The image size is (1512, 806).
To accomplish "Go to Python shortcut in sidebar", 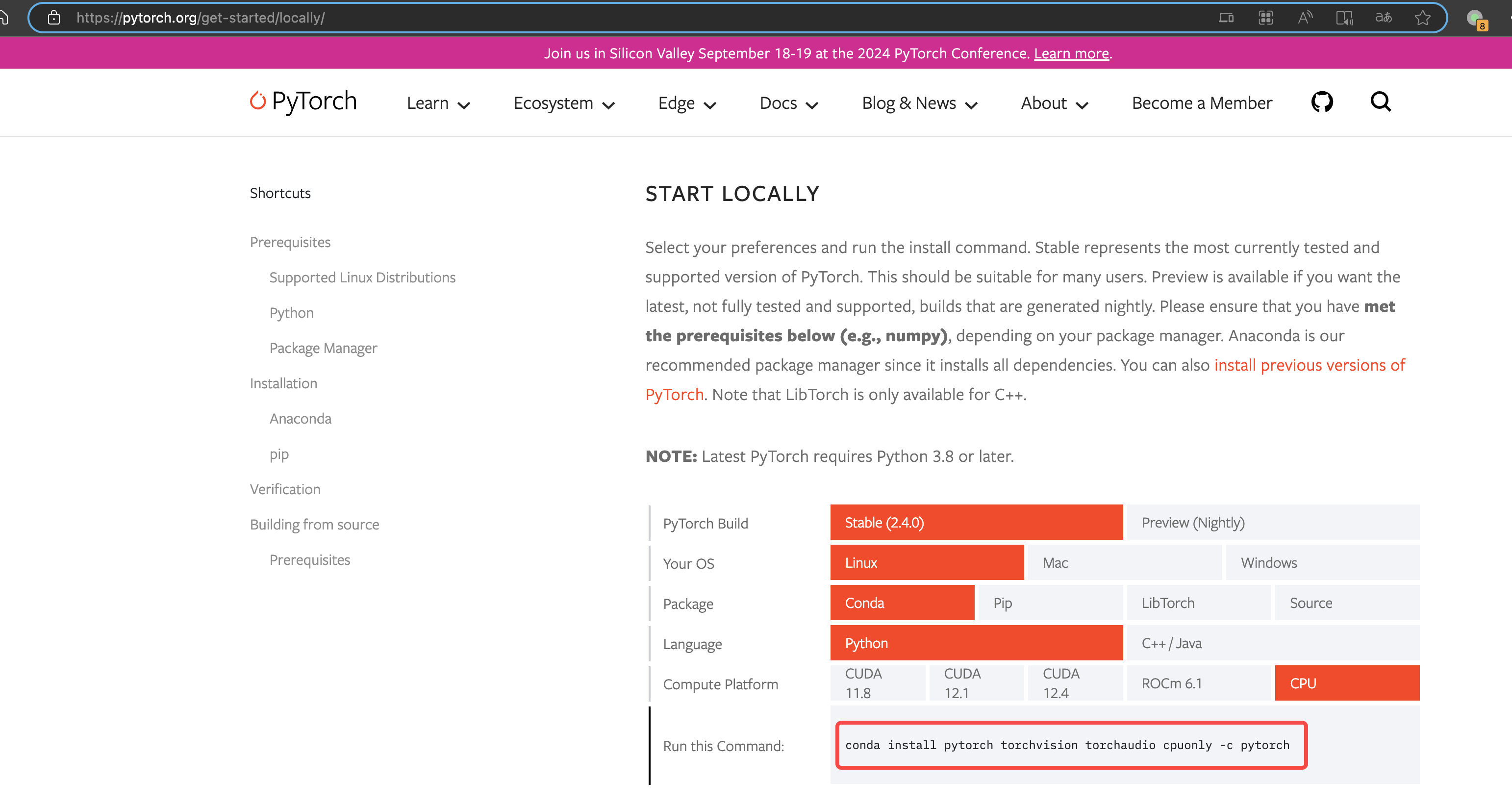I will [x=291, y=312].
